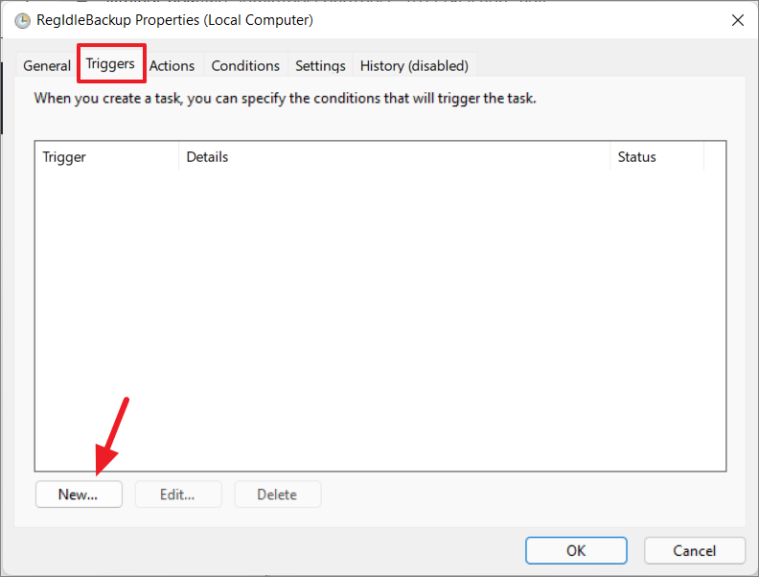This screenshot has width=759, height=577.
Task: Sort by the Trigger column header
Action: click(x=107, y=157)
